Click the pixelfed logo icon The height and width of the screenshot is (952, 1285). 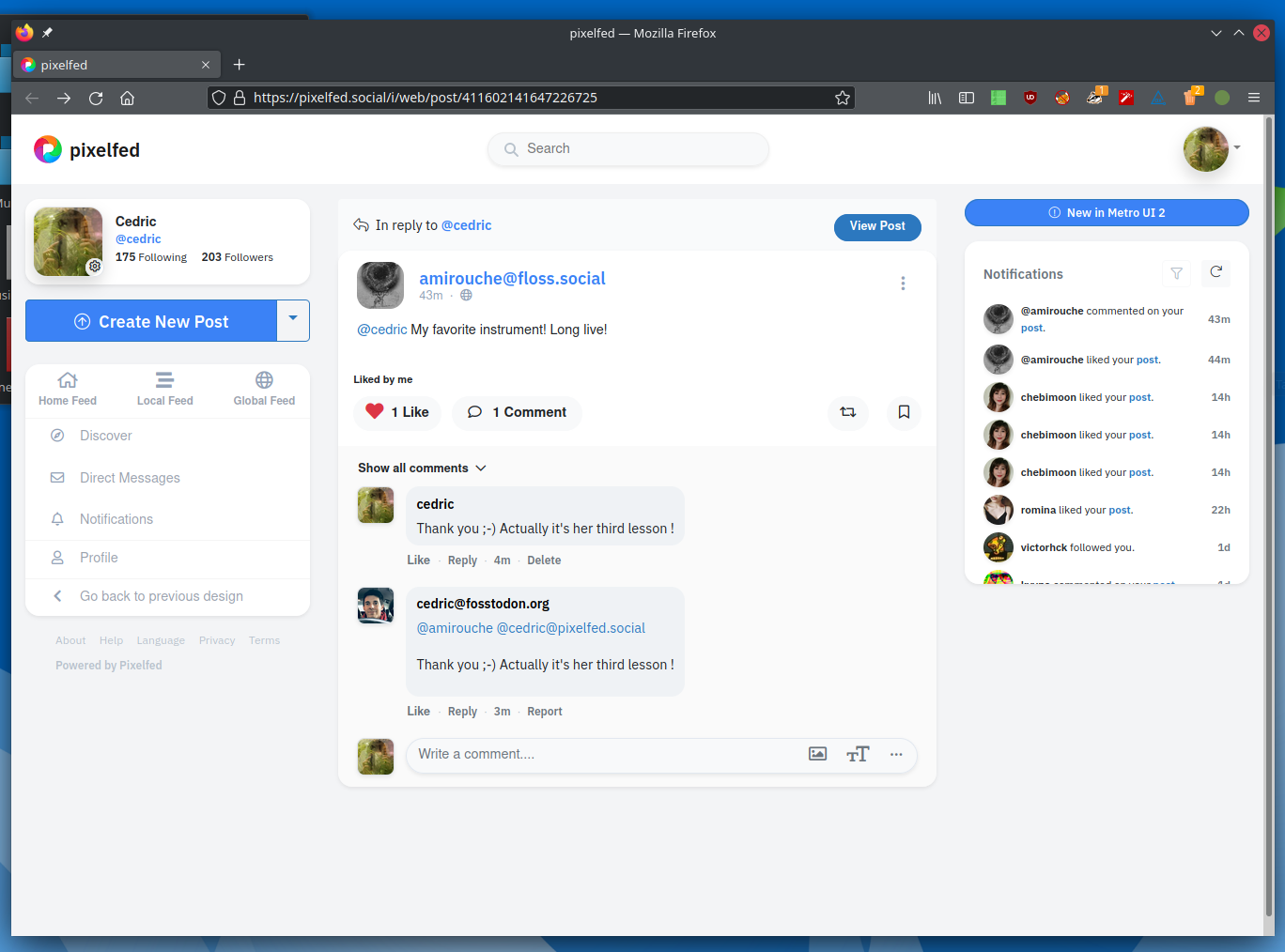point(48,149)
